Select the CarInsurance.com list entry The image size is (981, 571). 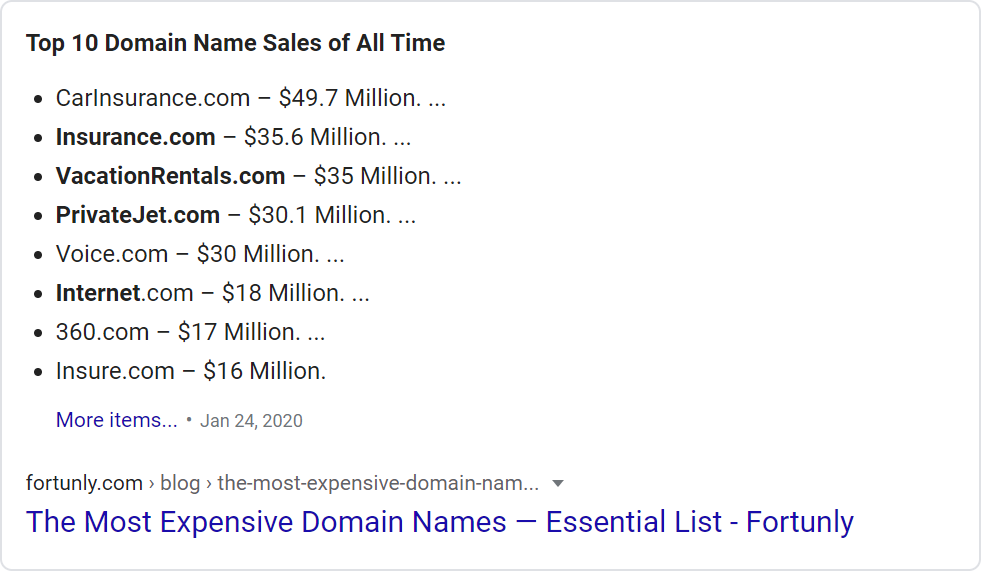[251, 98]
